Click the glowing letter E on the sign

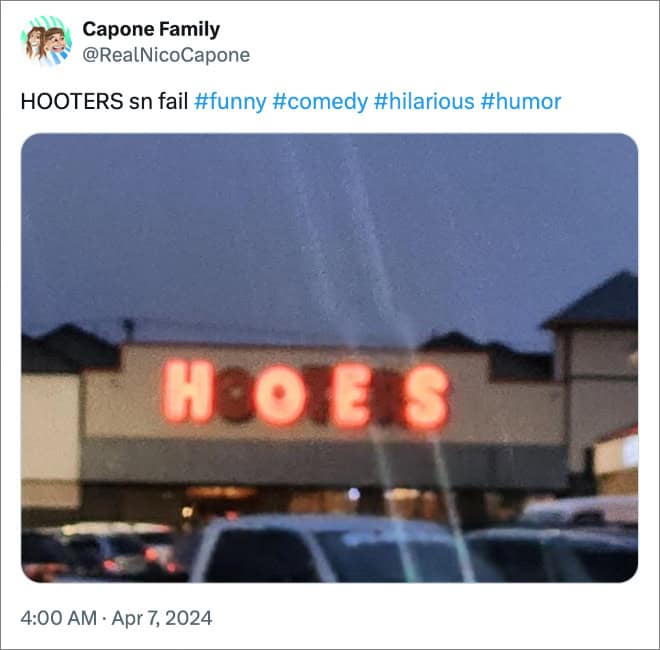pos(352,396)
